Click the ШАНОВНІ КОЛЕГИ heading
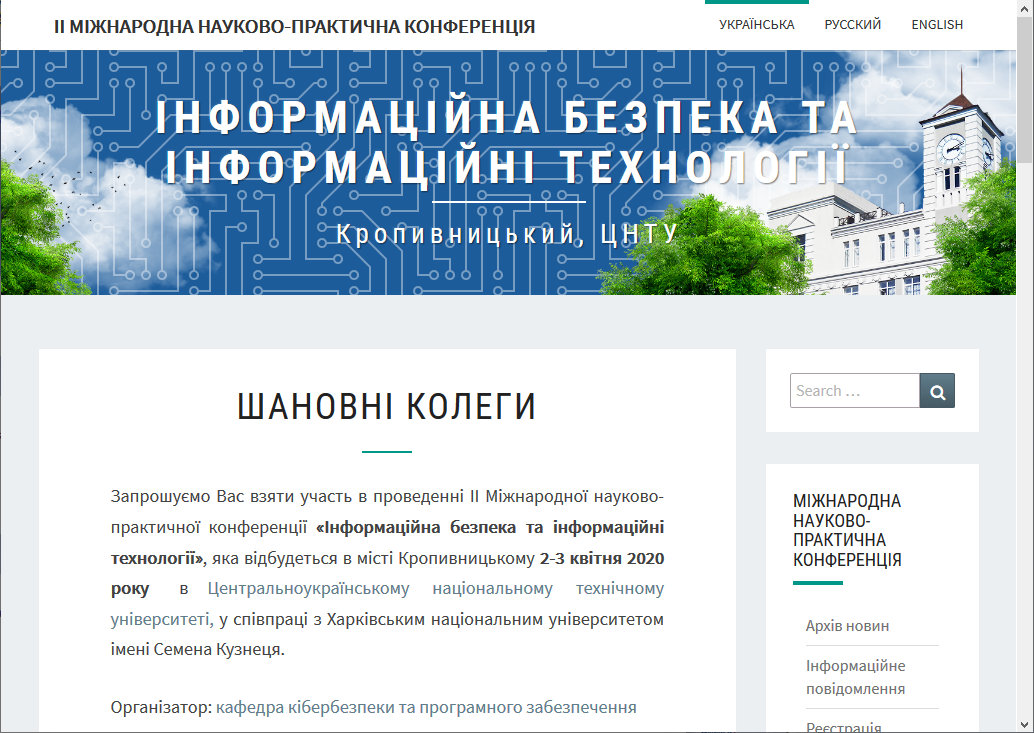This screenshot has width=1034, height=733. click(387, 407)
